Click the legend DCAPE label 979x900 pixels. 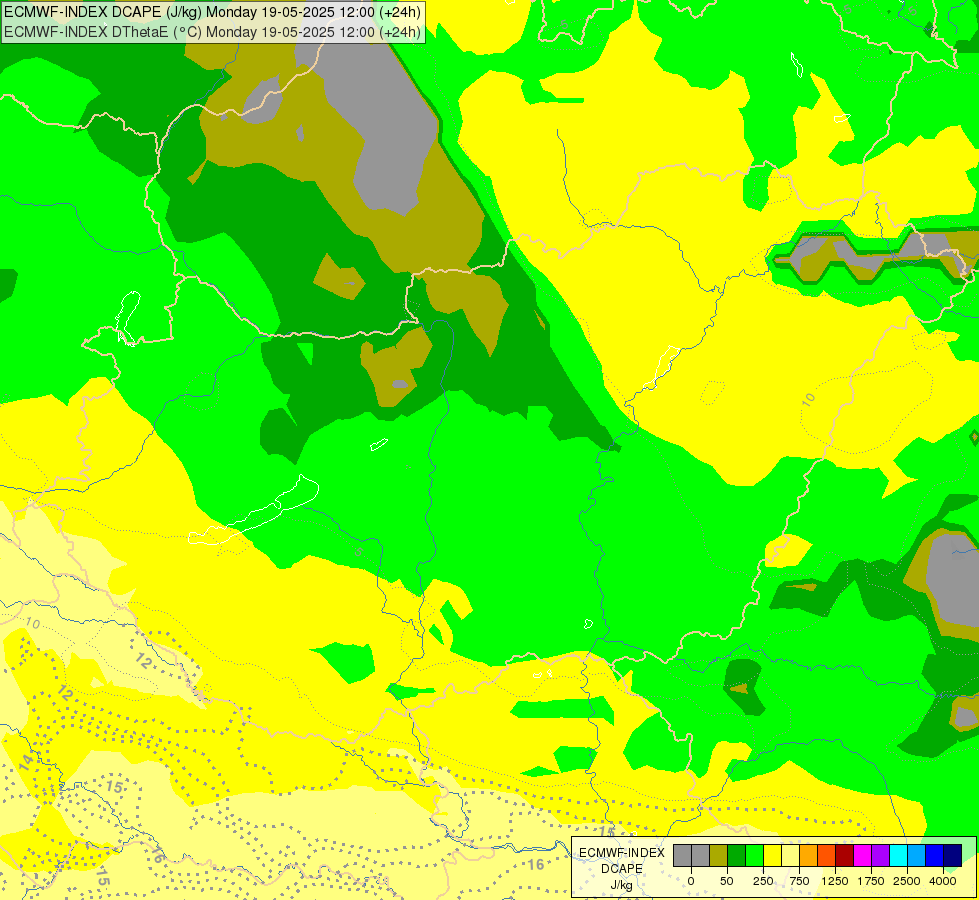(622, 869)
